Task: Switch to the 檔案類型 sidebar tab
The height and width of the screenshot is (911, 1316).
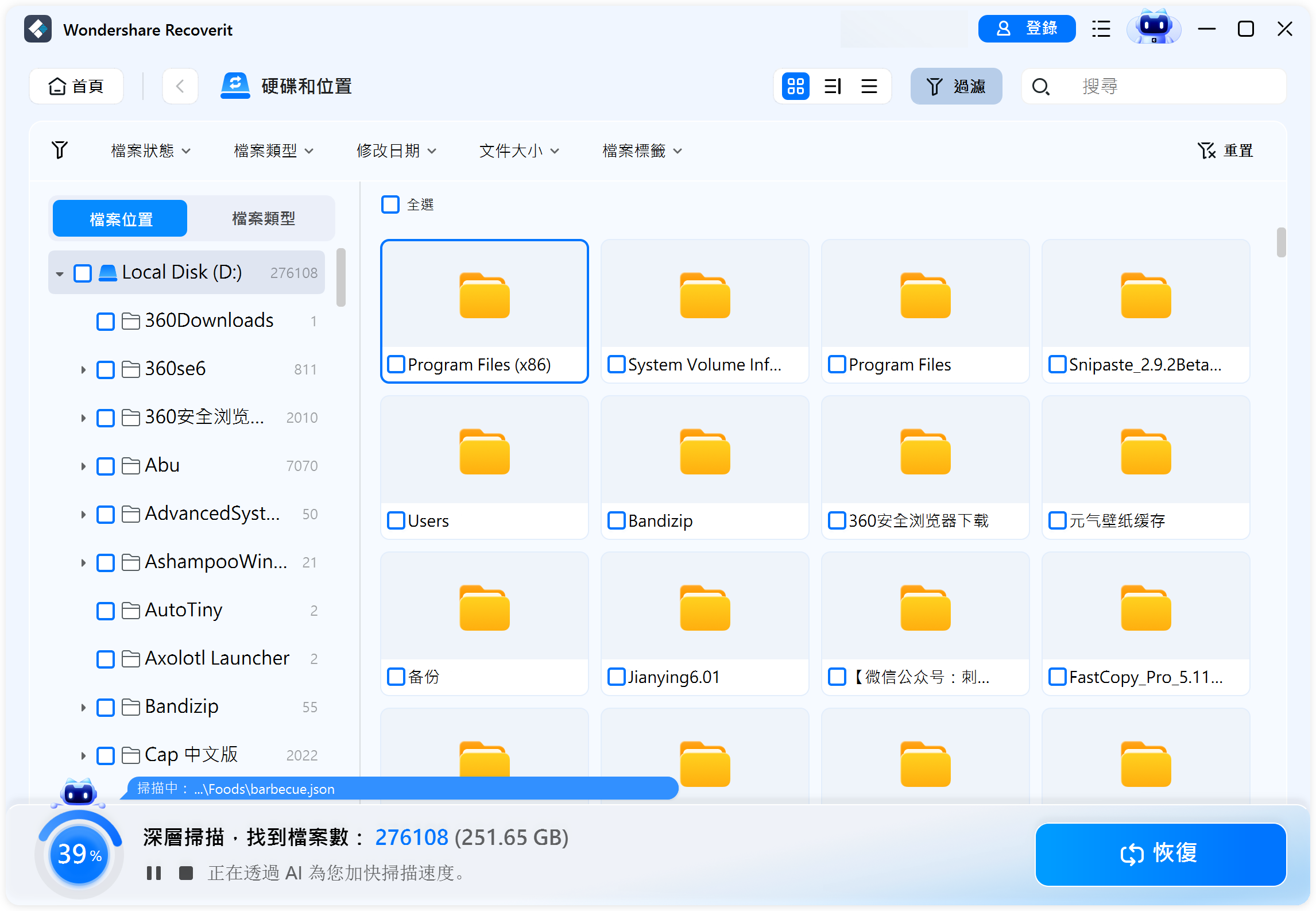Action: point(263,218)
